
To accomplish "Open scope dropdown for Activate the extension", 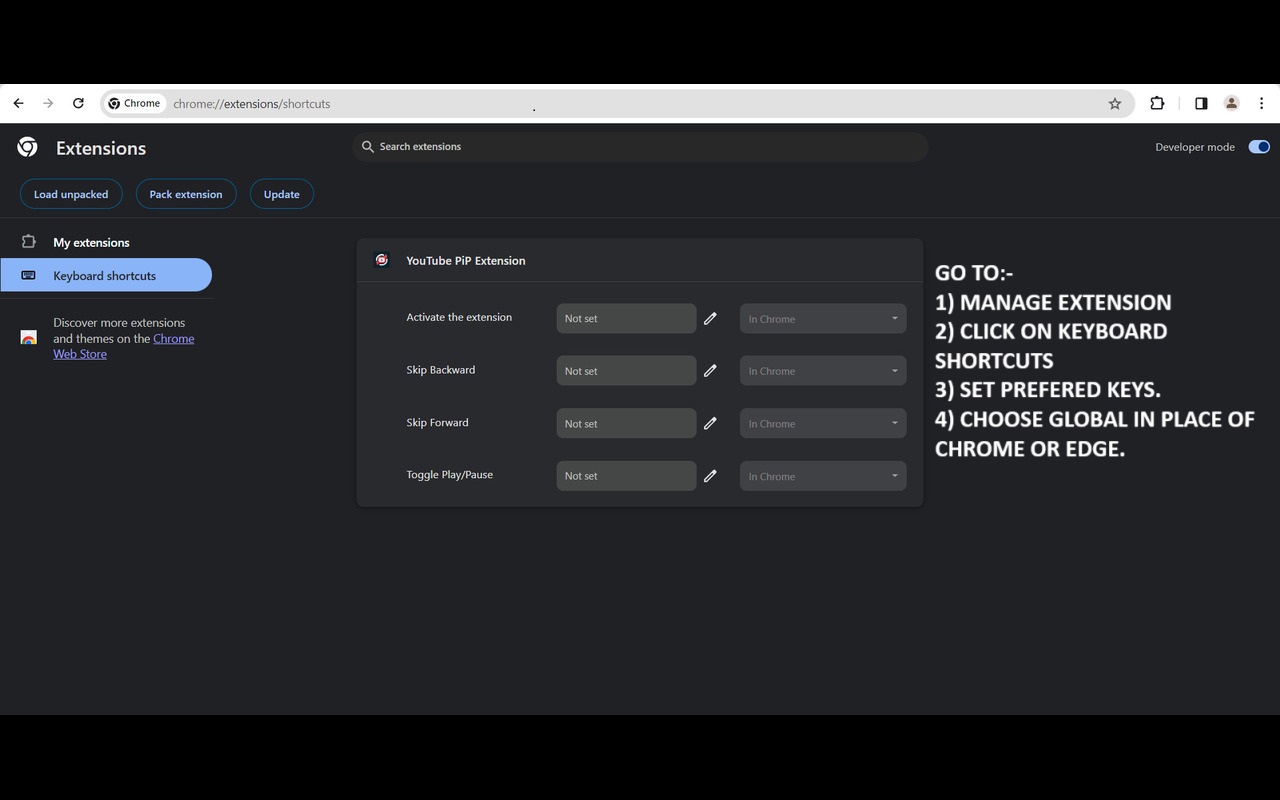I will [823, 318].
